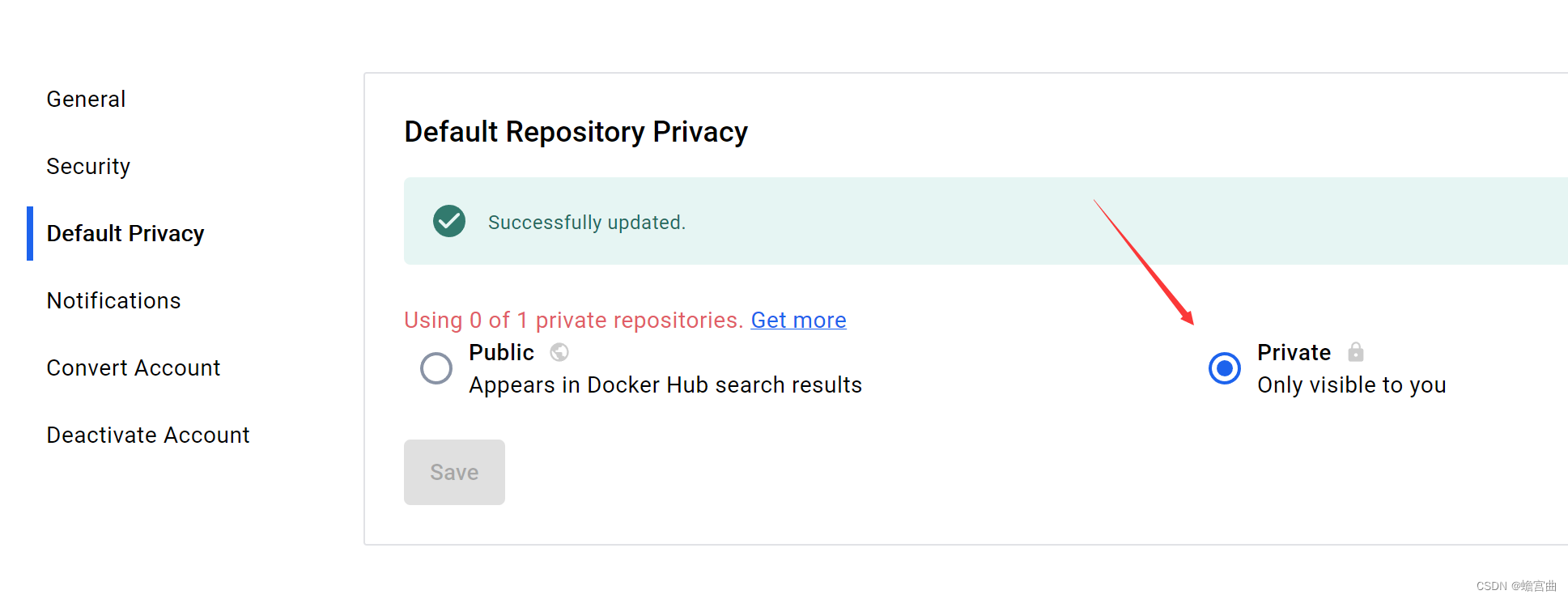Click the green success checkmark icon
The width and height of the screenshot is (1568, 599).
(449, 221)
